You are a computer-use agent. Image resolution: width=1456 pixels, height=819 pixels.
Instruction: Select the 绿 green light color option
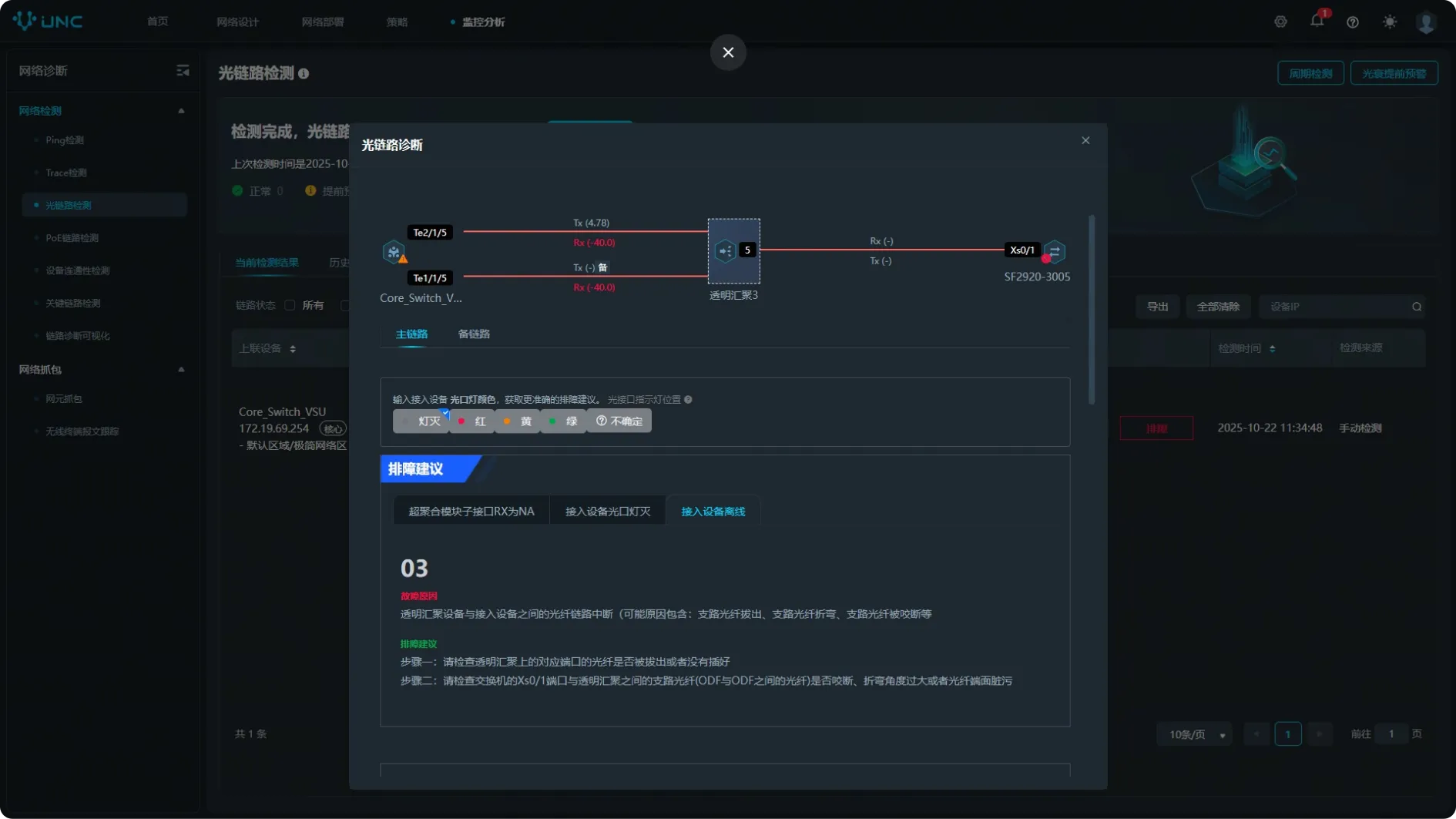click(563, 421)
